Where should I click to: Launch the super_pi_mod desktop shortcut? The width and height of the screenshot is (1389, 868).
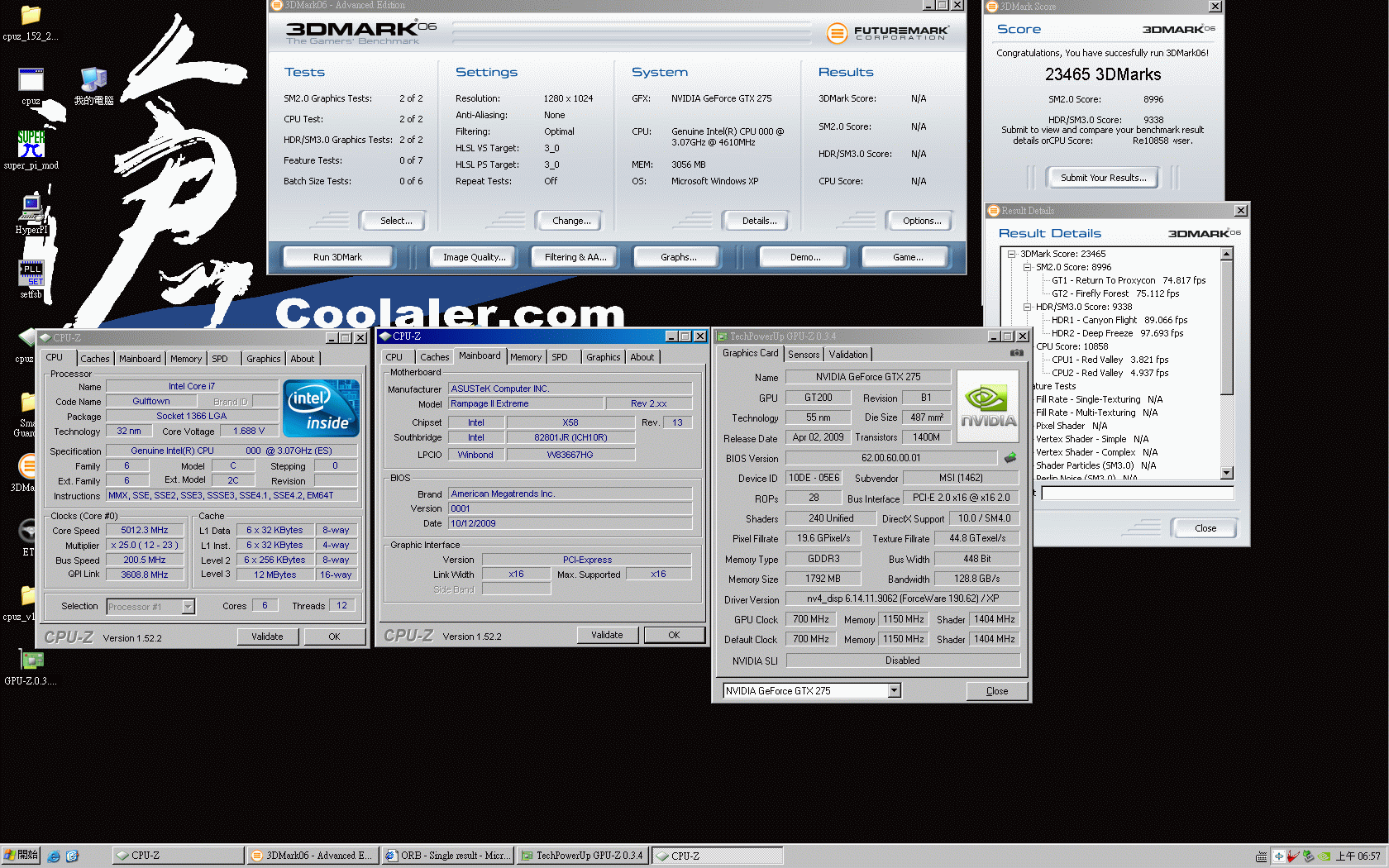click(x=31, y=150)
